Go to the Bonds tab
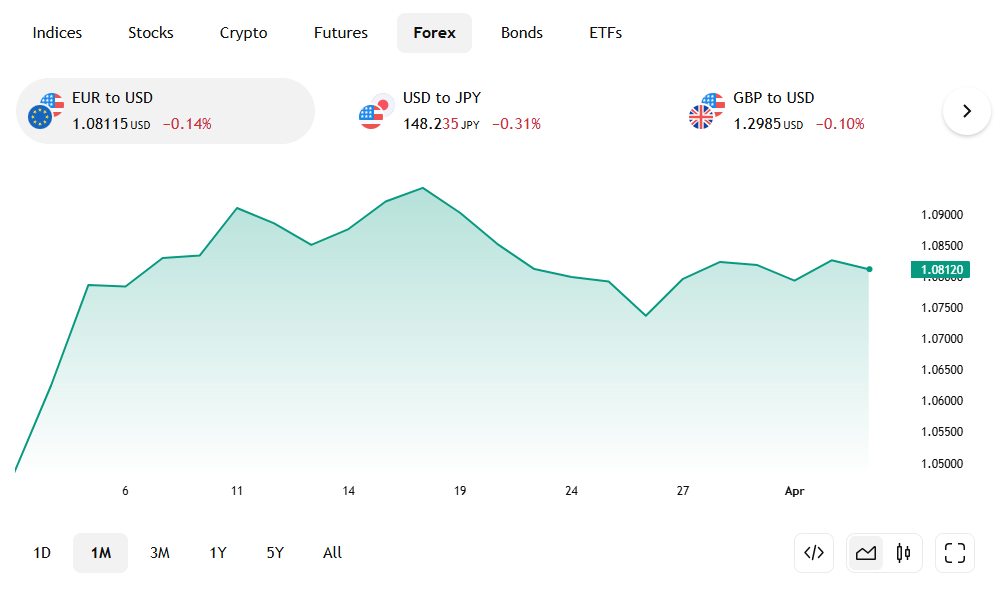 [x=522, y=33]
